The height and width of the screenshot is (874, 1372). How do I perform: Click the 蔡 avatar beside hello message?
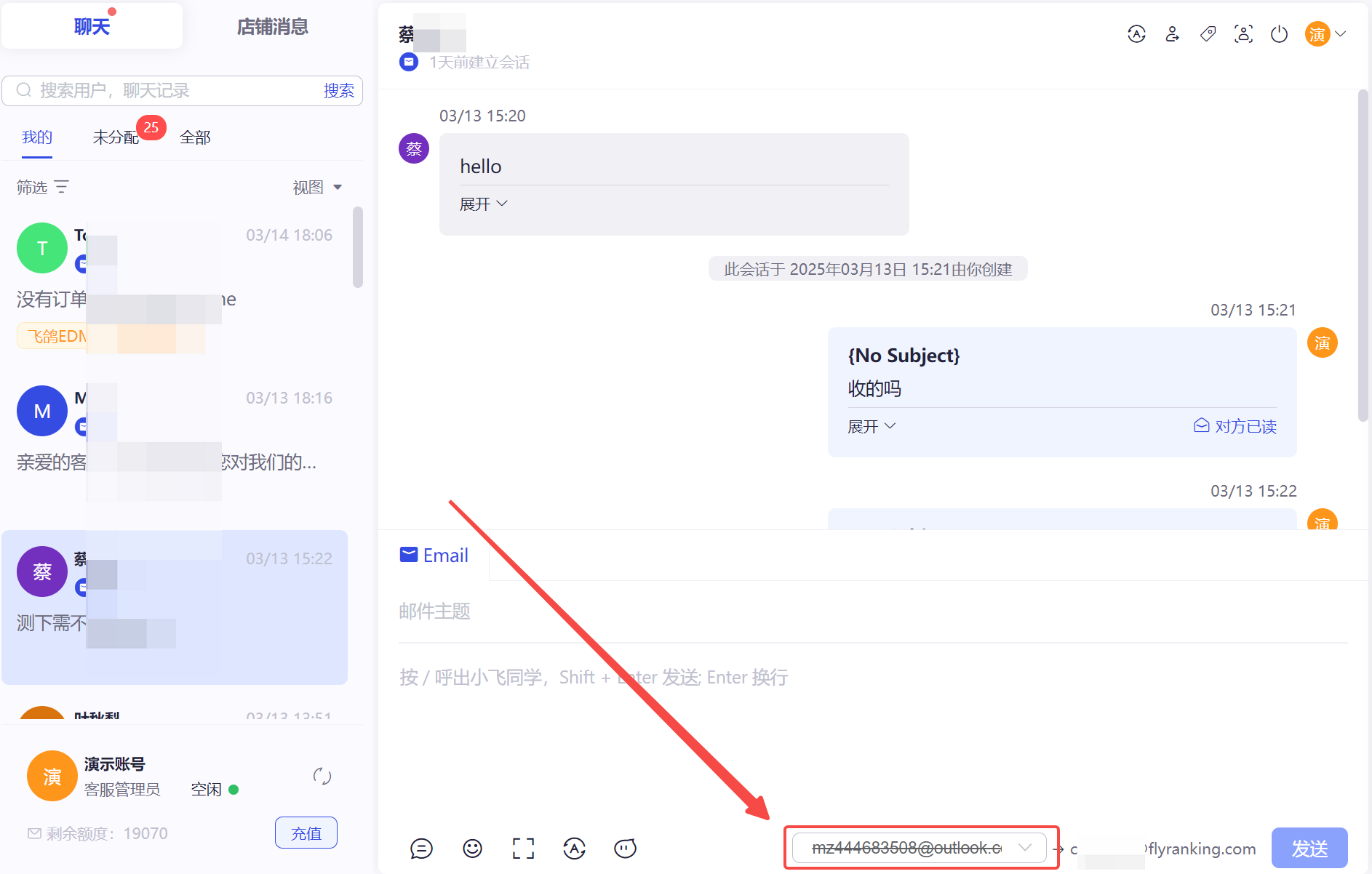point(414,148)
